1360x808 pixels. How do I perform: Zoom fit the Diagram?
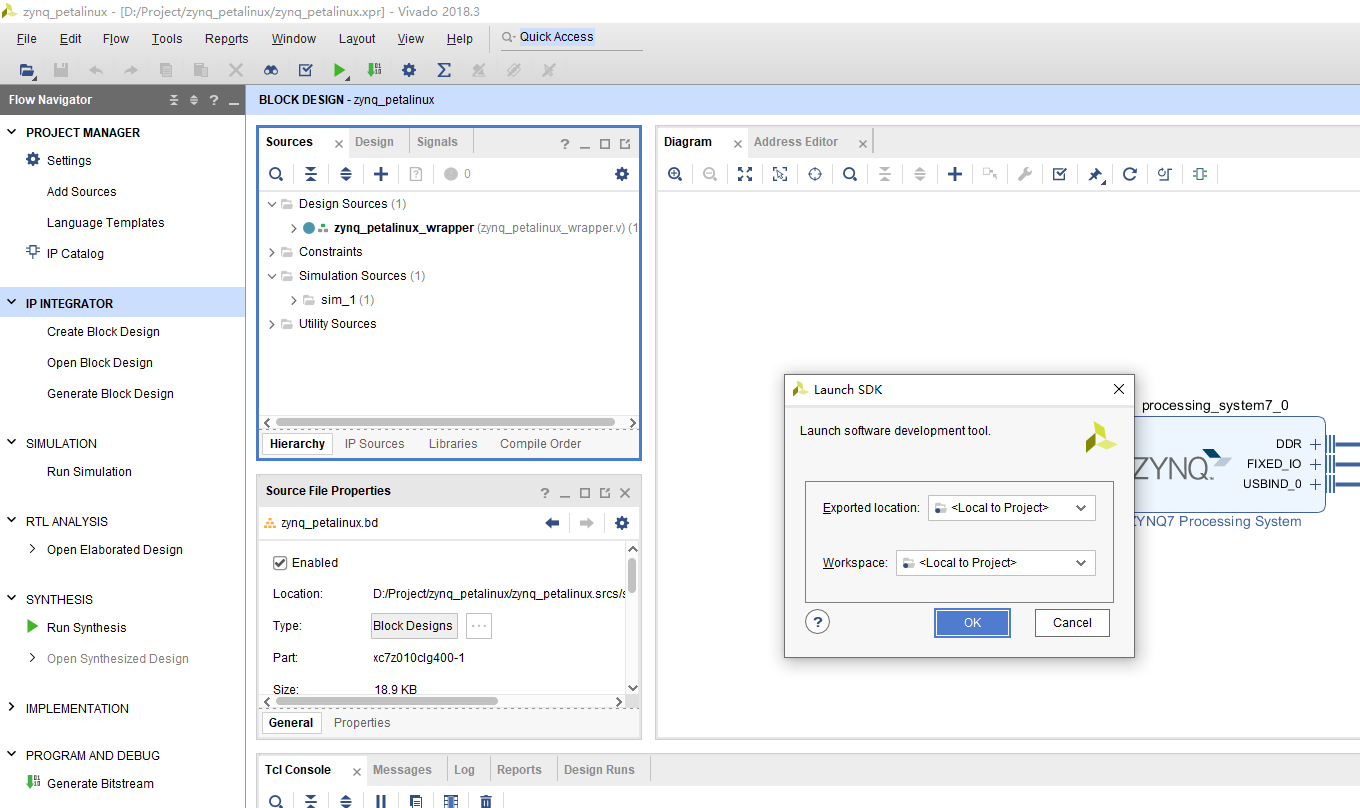tap(745, 174)
